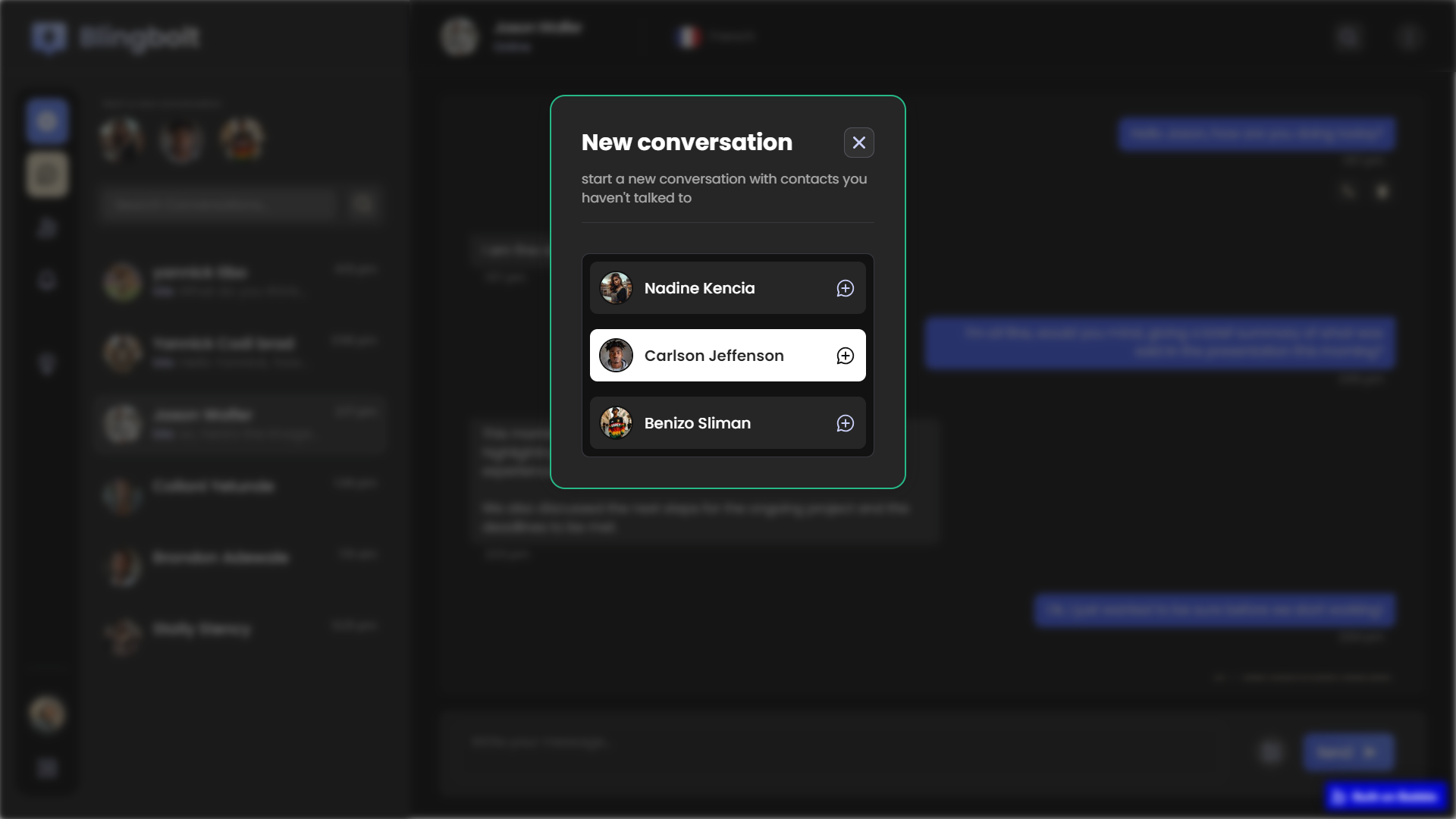
Task: Click the blue highlighted sidebar icon
Action: coord(47,121)
